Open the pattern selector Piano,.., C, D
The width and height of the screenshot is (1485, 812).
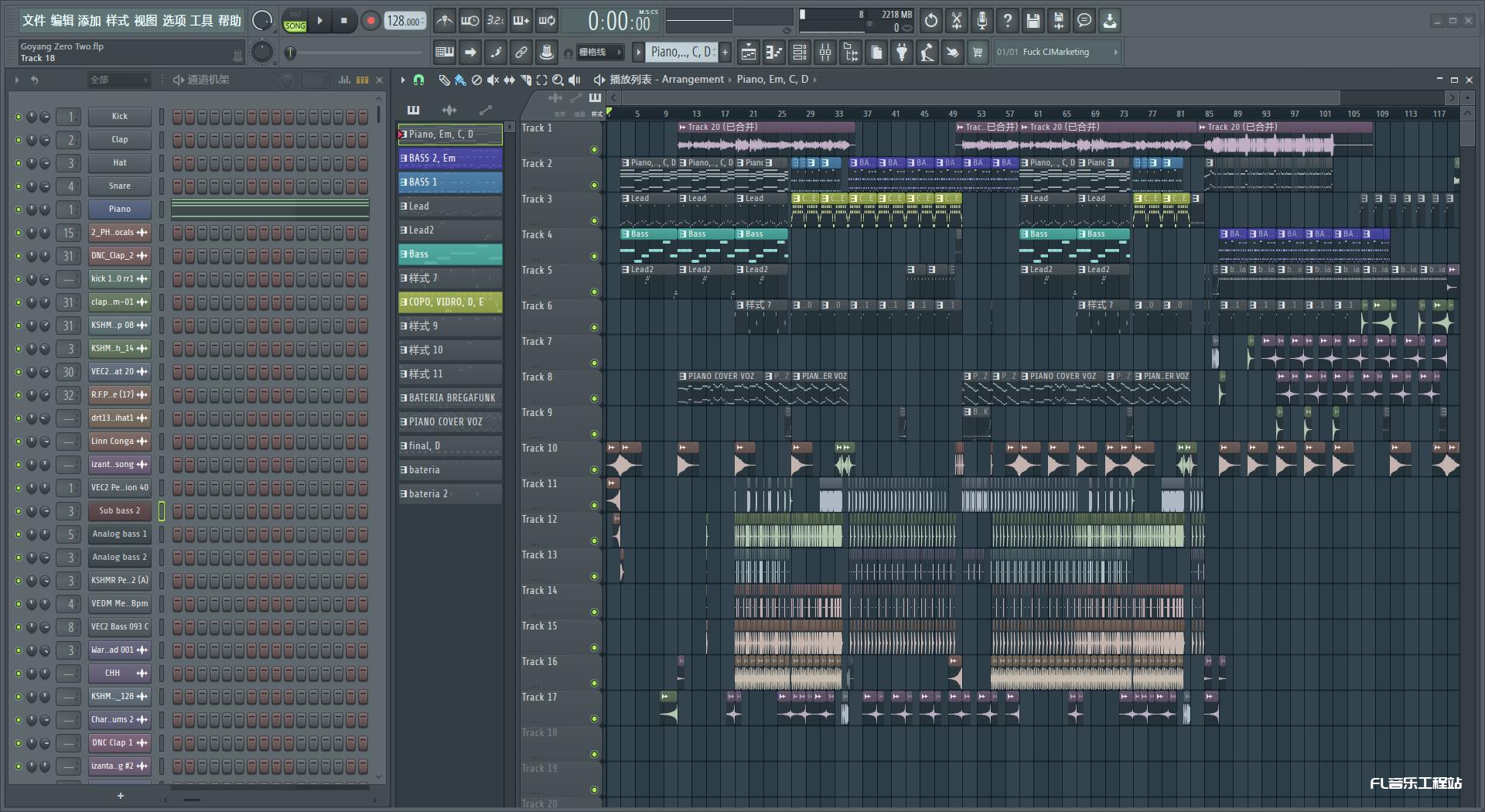(x=681, y=53)
